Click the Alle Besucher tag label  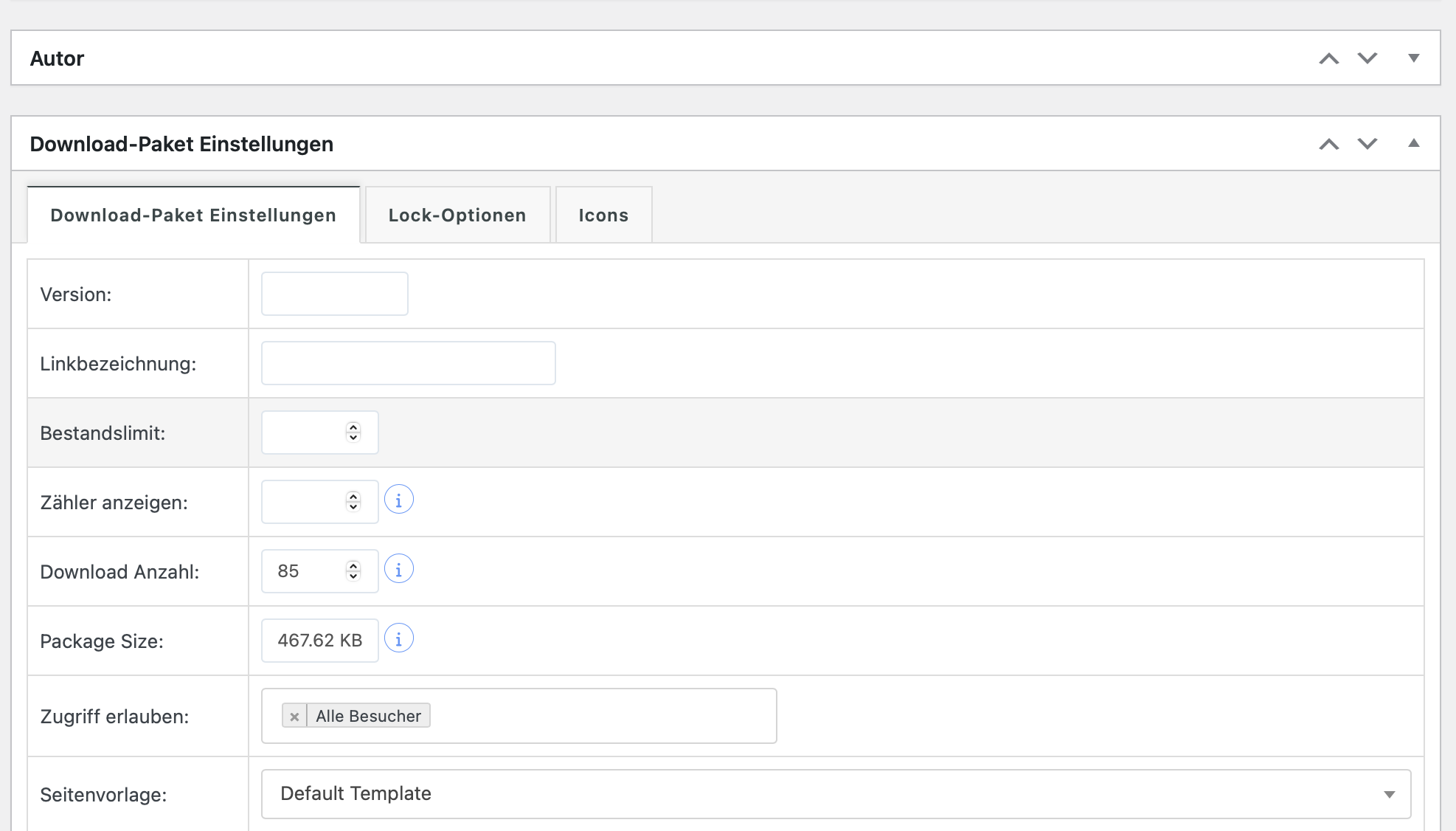coord(368,716)
